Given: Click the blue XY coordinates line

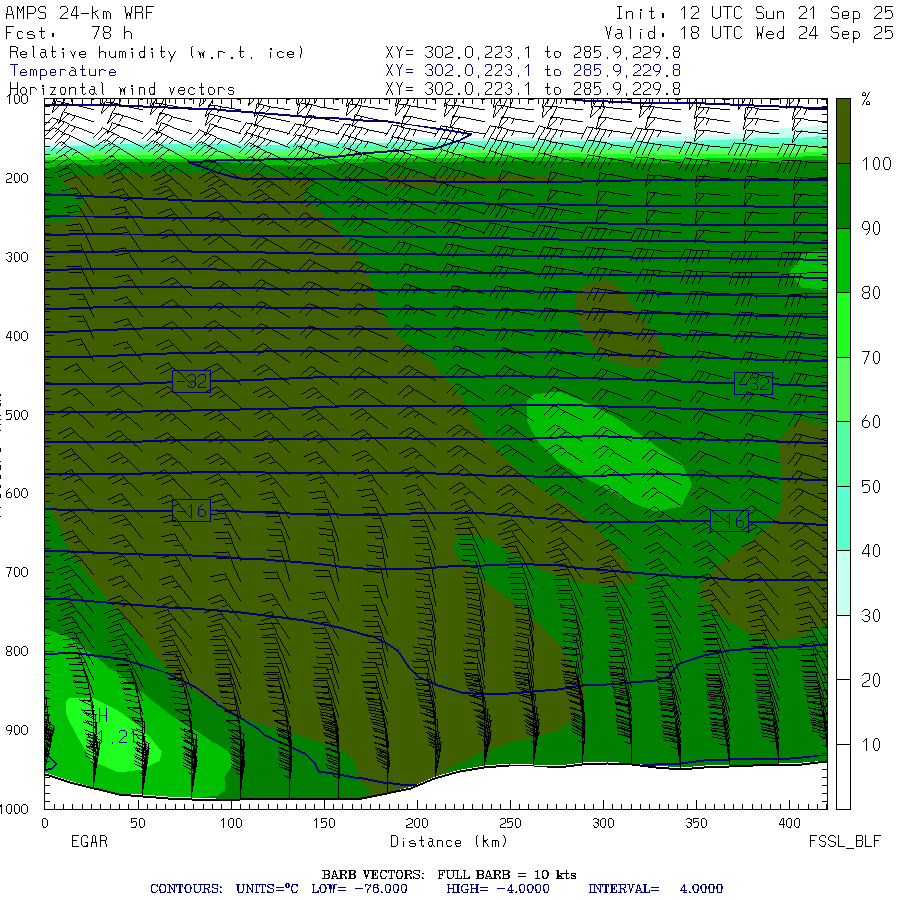Looking at the screenshot, I should point(533,71).
